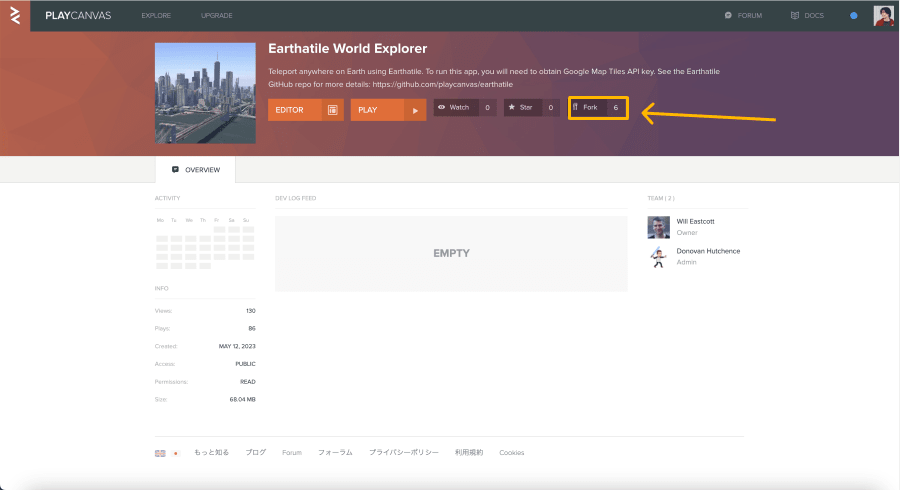Open Donovan Hutchence profile link

(x=708, y=251)
